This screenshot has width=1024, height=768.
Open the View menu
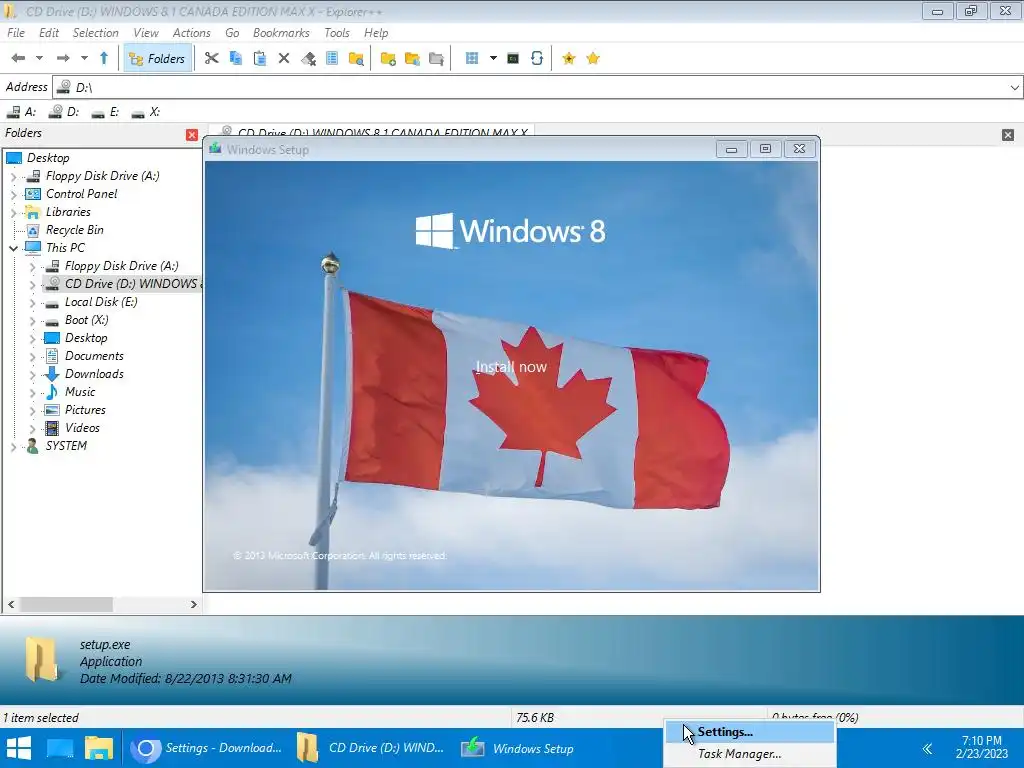[146, 33]
